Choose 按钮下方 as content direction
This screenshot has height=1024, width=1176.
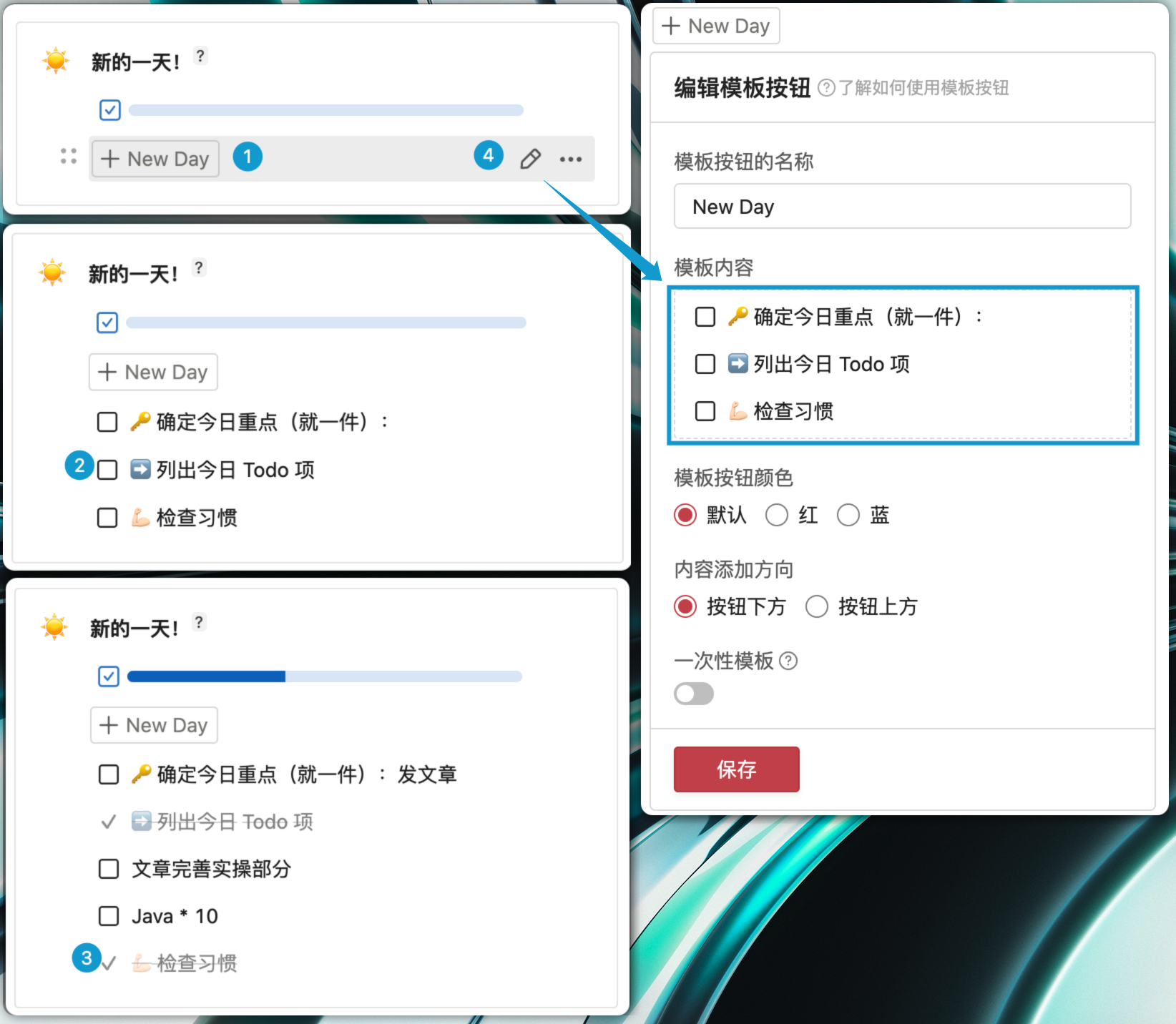(x=685, y=606)
